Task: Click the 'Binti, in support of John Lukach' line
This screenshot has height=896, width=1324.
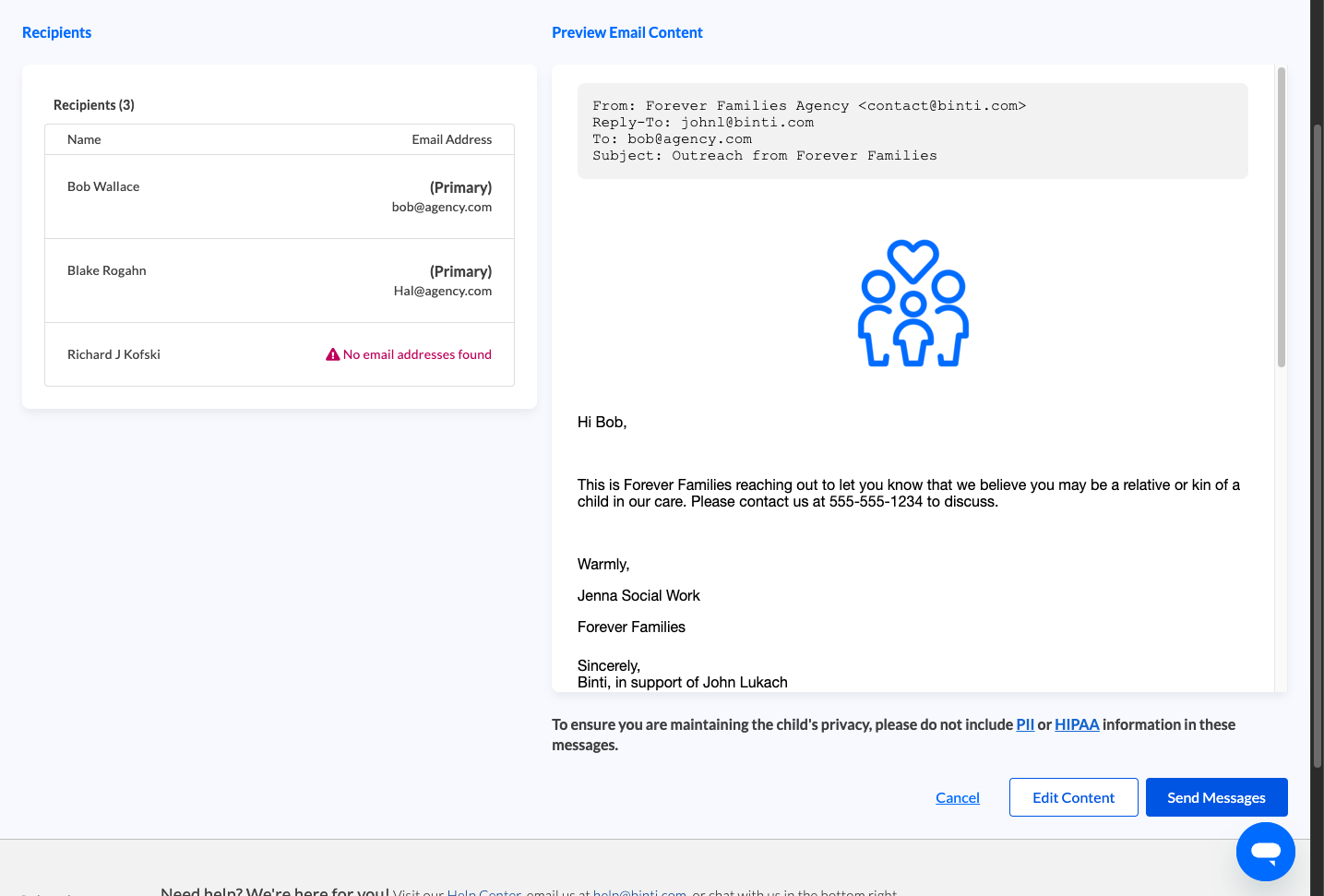Action: 683,682
